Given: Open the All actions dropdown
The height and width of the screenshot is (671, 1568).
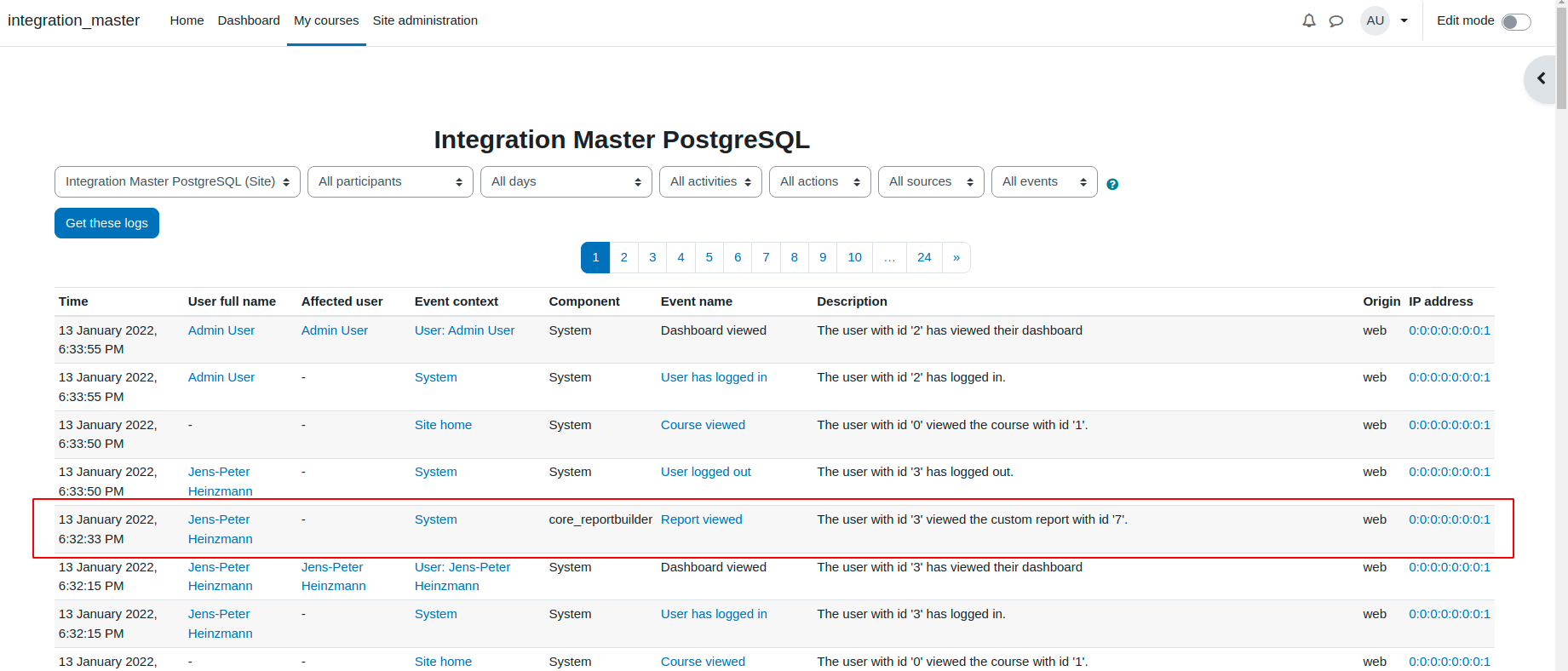Looking at the screenshot, I should pyautogui.click(x=820, y=181).
